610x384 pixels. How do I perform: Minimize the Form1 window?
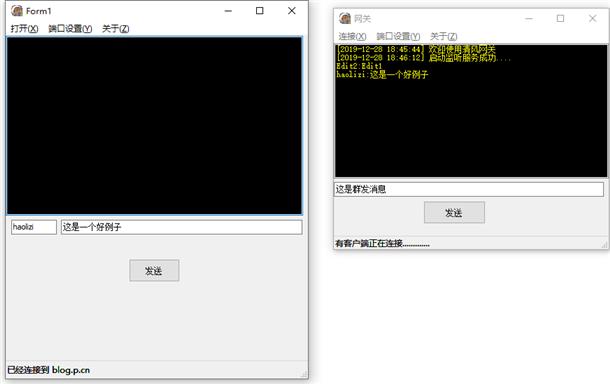click(x=228, y=11)
